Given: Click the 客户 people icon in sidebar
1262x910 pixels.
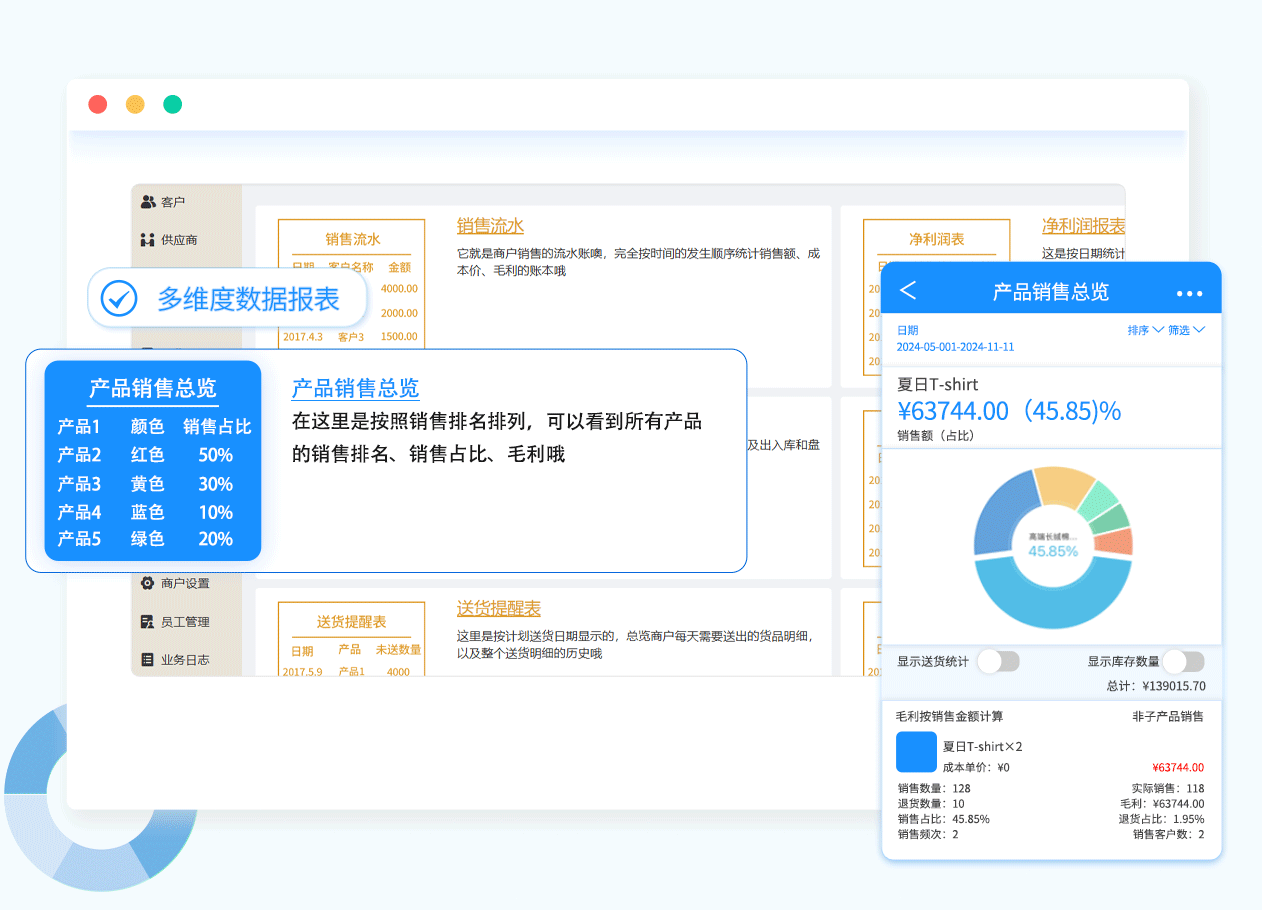Looking at the screenshot, I should (x=148, y=202).
